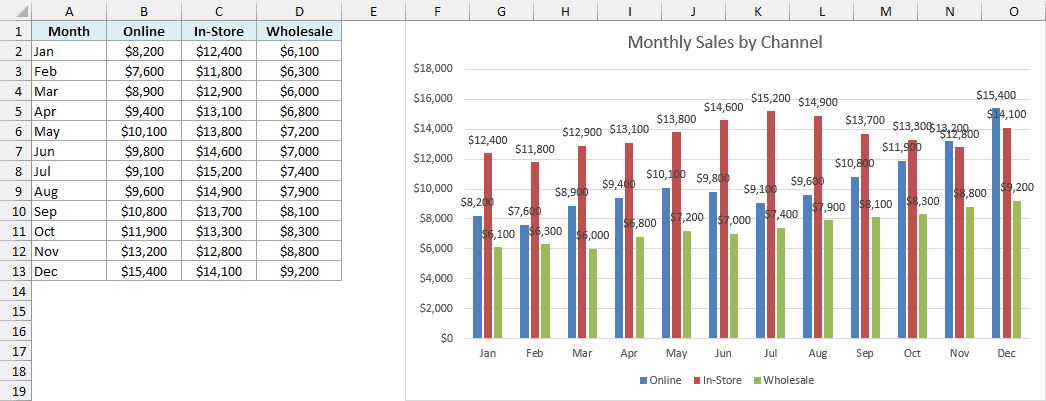This screenshot has width=1046, height=401.
Task: Select table cell containing $13,100
Action: click(219, 111)
